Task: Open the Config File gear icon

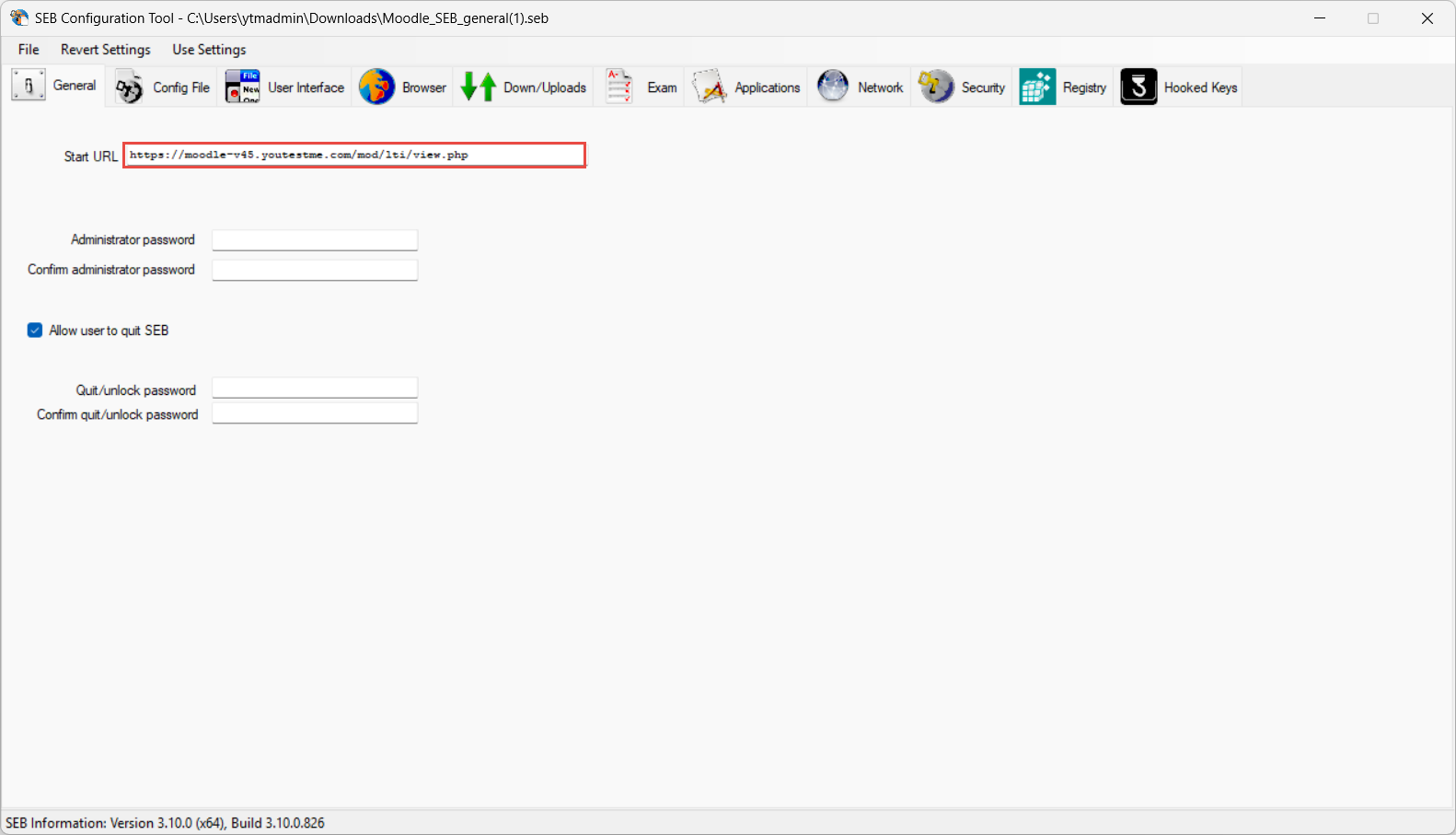Action: click(x=130, y=87)
